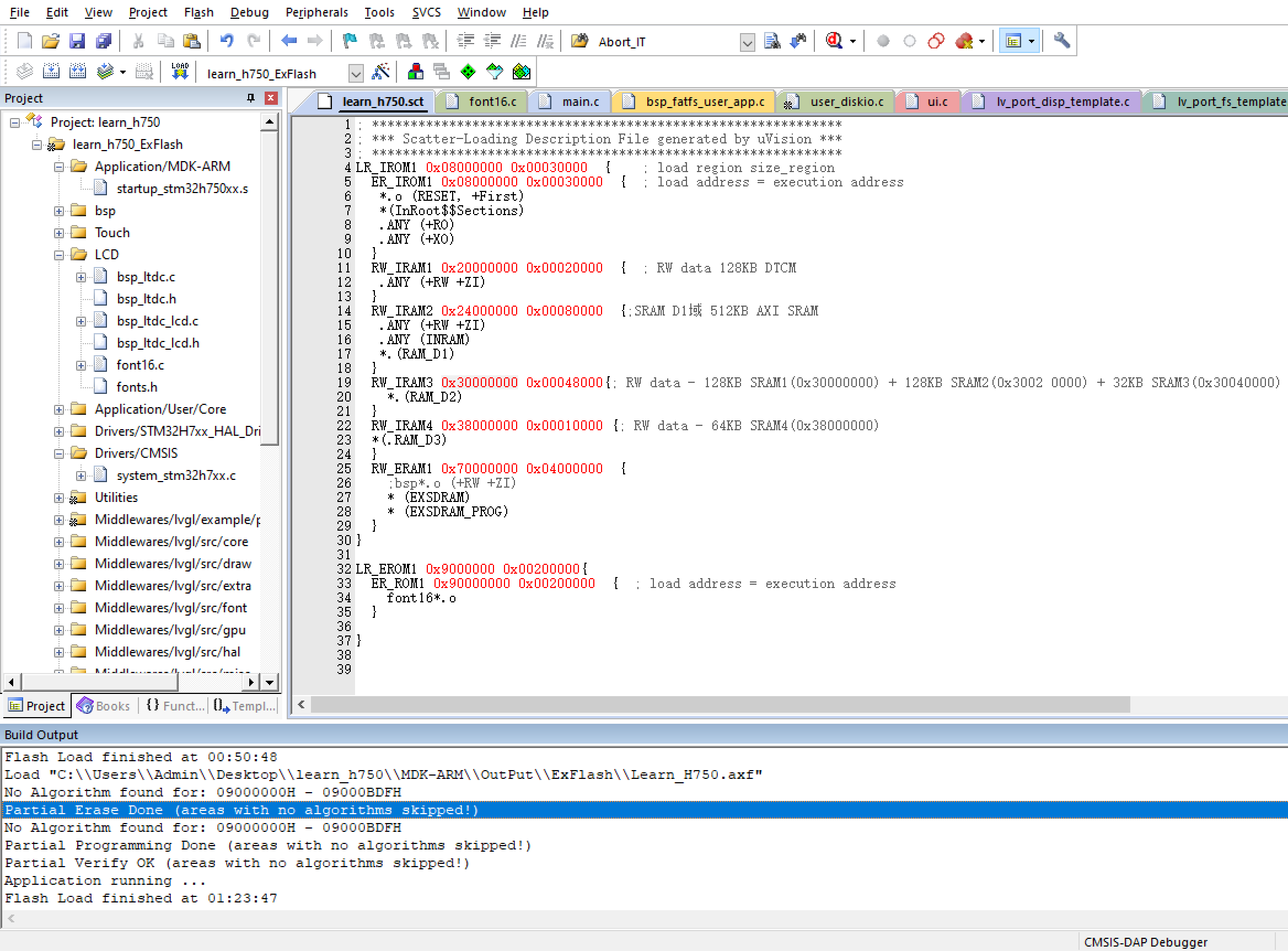
Task: Switch to the font16.c tab
Action: (483, 101)
